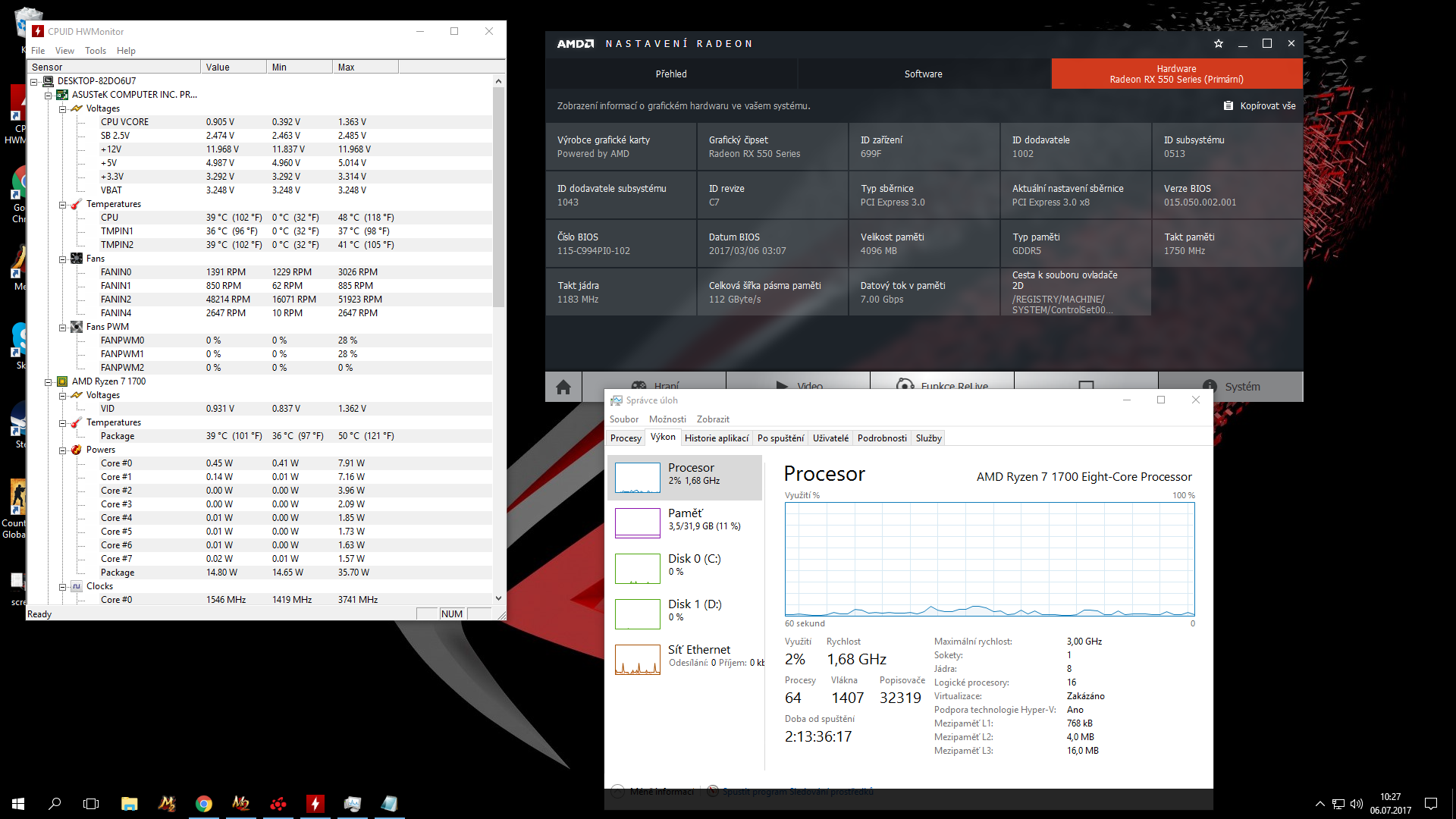1456x819 pixels.
Task: Click the red cluster icon on taskbar
Action: [278, 803]
